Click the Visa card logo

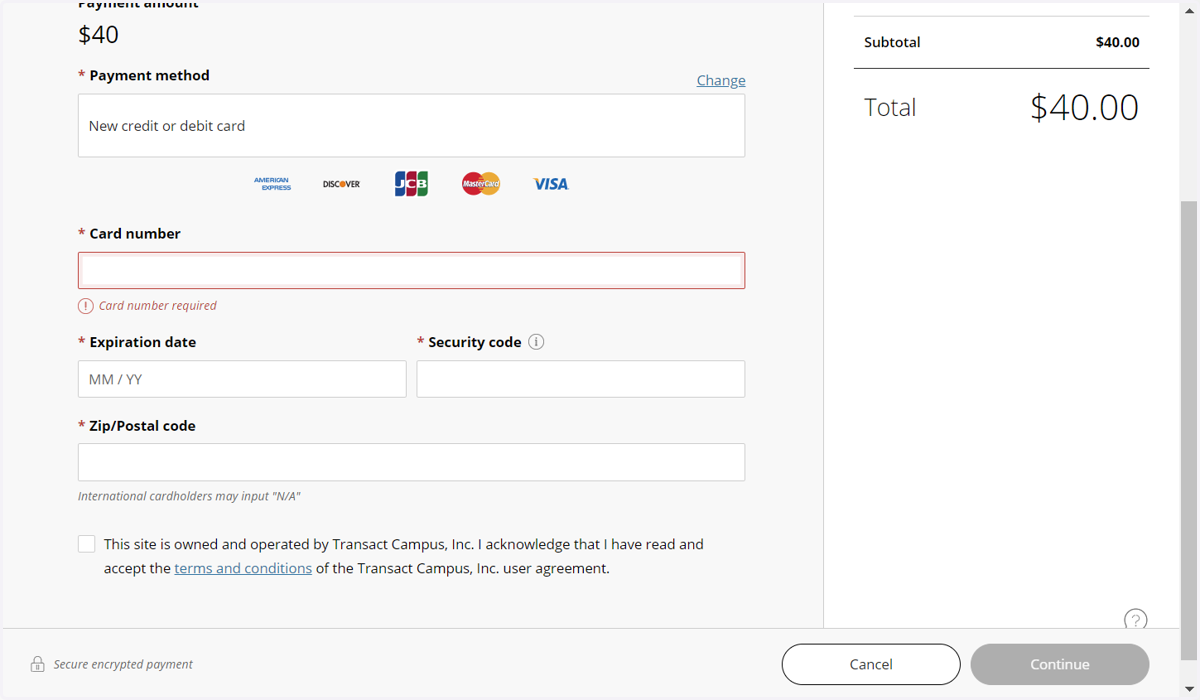tap(550, 184)
